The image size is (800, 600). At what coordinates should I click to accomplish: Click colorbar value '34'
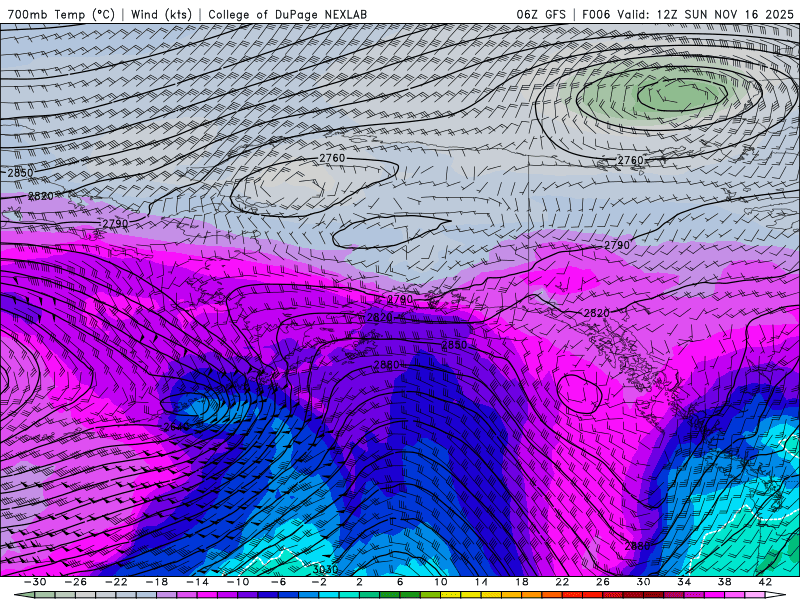[684, 582]
